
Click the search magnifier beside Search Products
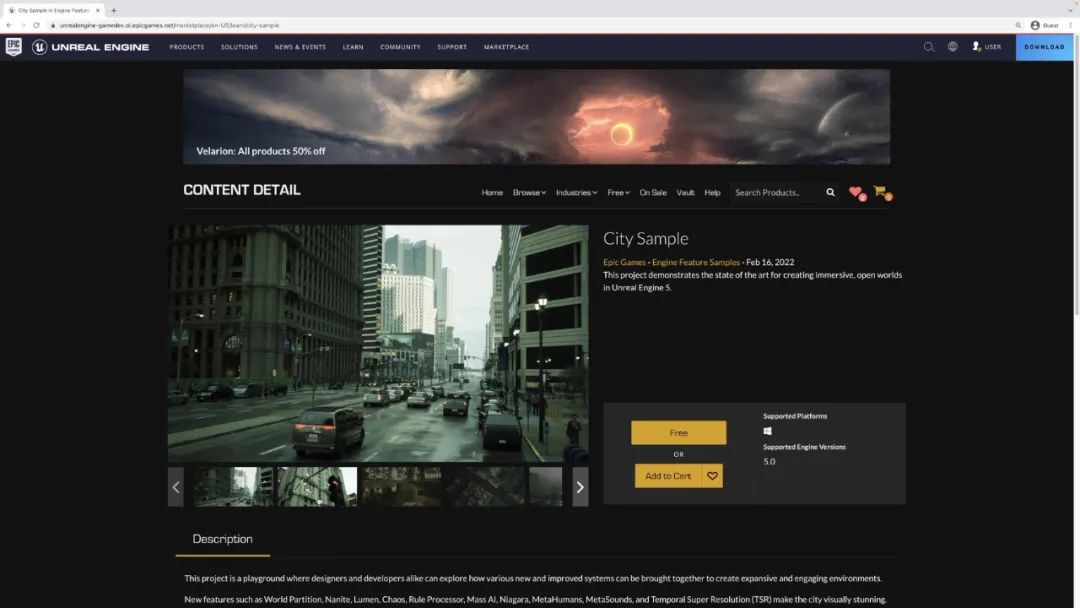[x=830, y=192]
